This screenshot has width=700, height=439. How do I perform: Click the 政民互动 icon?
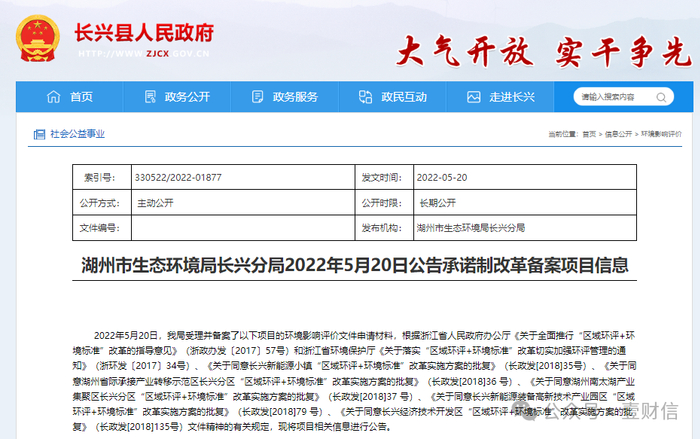click(365, 96)
